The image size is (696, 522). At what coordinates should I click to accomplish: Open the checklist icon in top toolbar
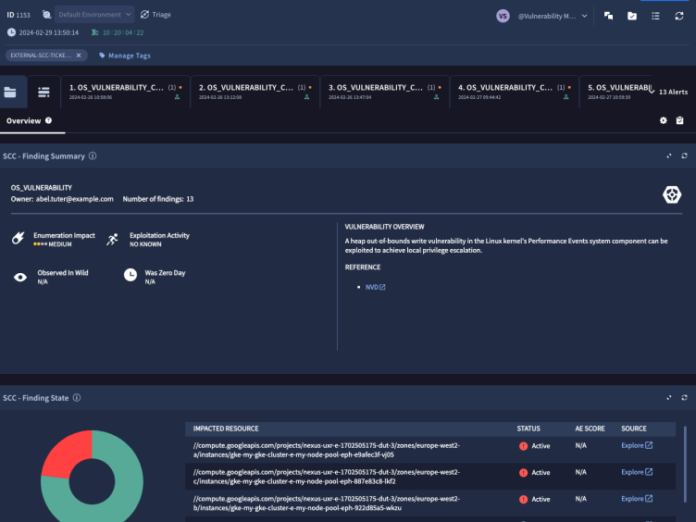click(655, 16)
